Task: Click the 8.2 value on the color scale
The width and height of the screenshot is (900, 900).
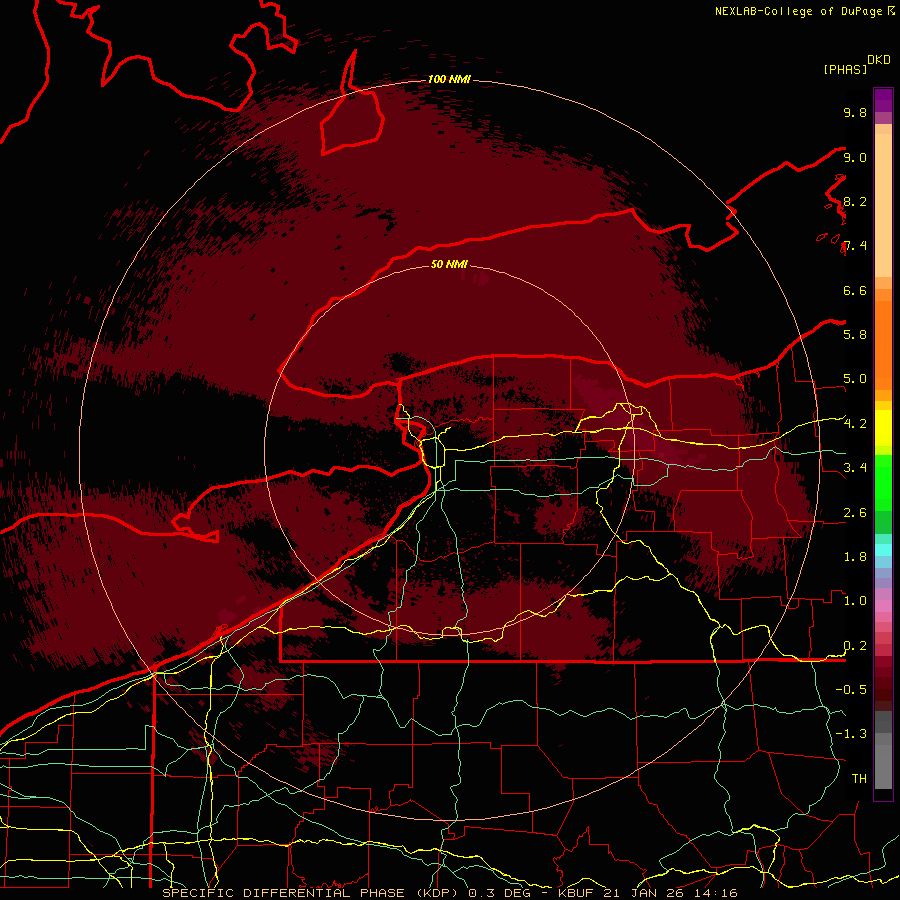Action: click(855, 201)
